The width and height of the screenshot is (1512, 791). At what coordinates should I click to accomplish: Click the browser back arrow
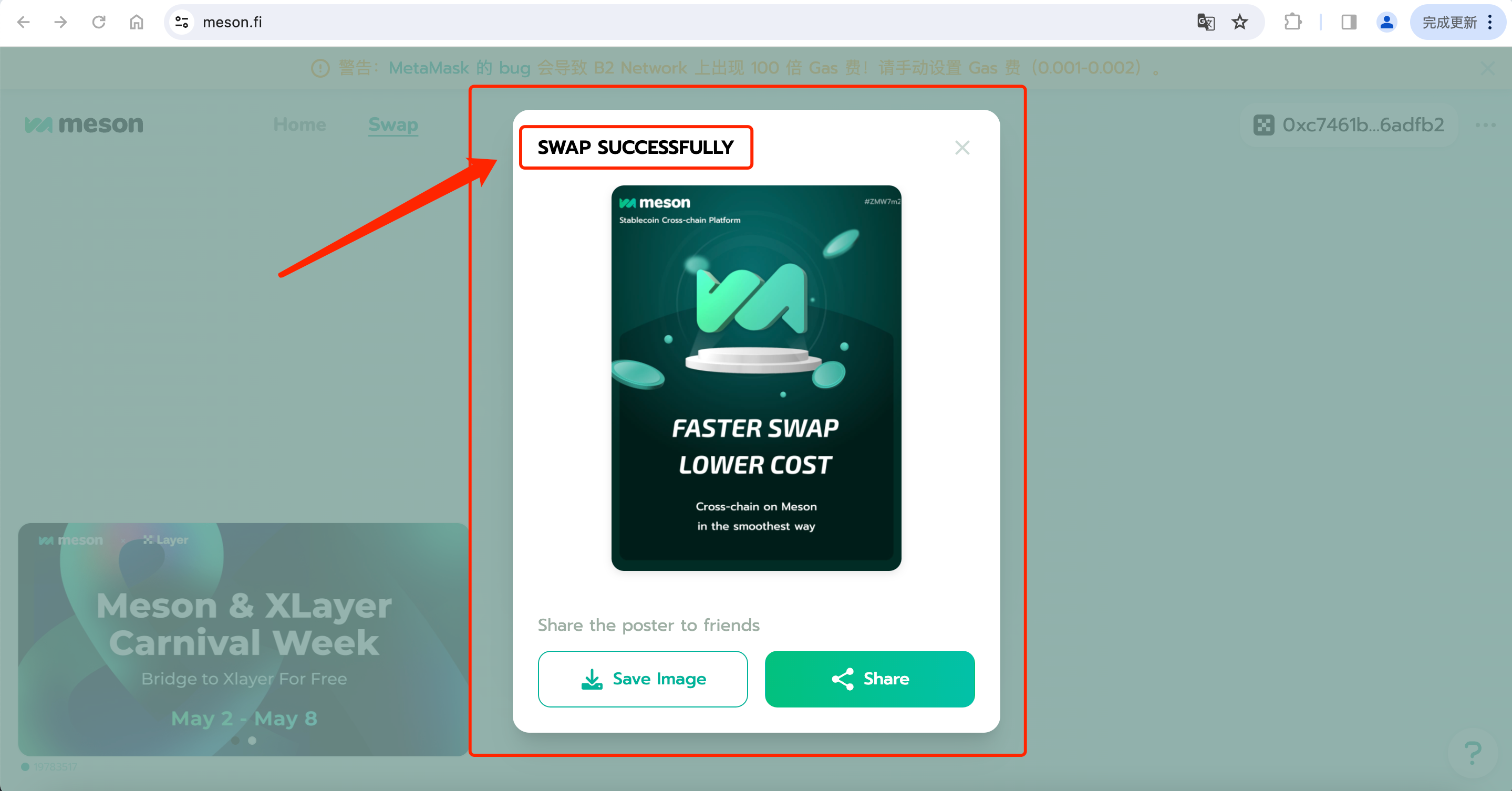24,22
